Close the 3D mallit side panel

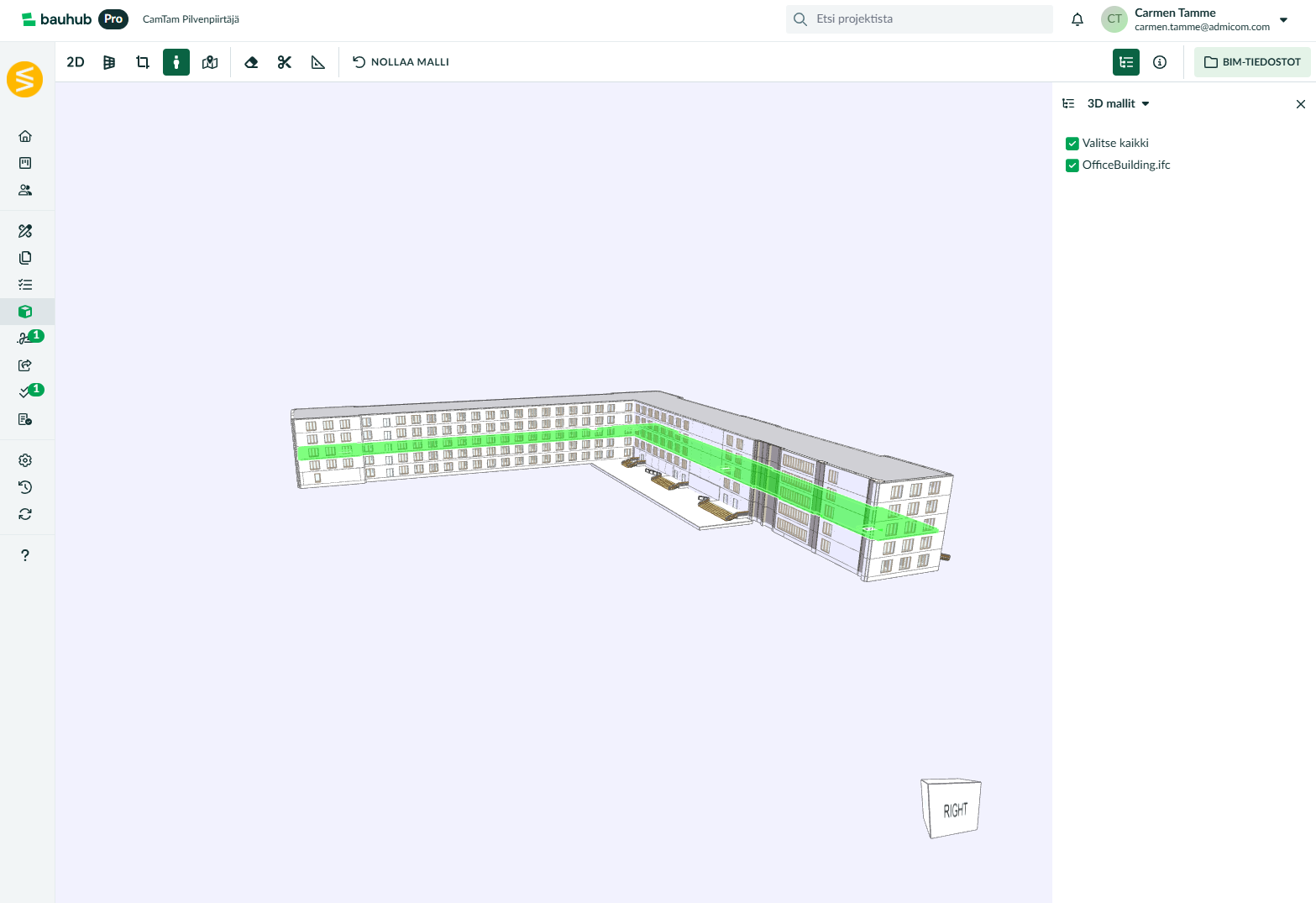pos(1301,104)
